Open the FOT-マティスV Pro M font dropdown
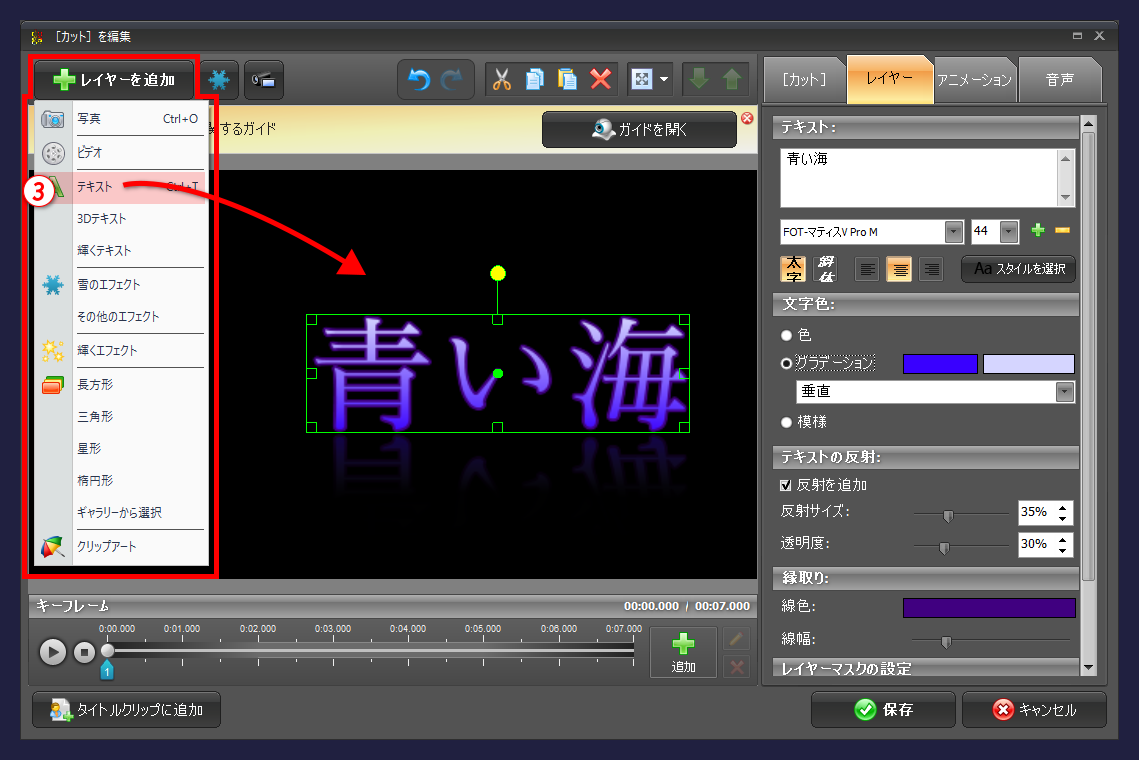 click(952, 231)
